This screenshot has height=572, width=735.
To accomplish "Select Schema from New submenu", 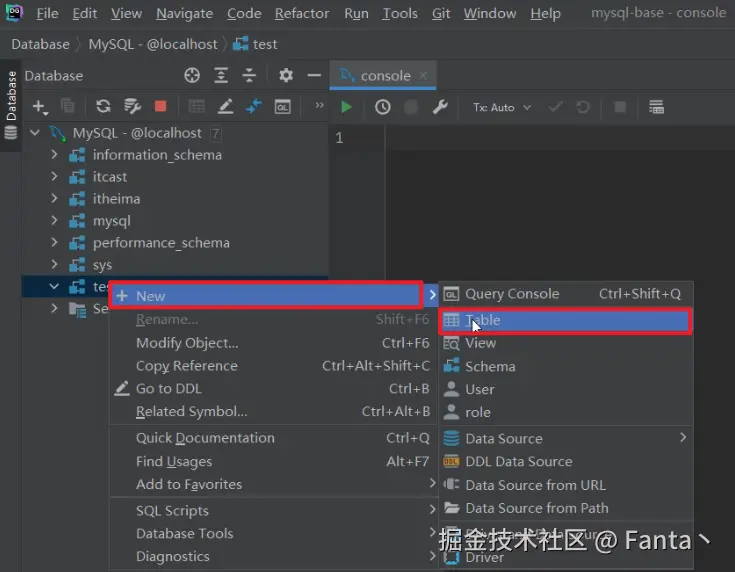I will [566, 366].
